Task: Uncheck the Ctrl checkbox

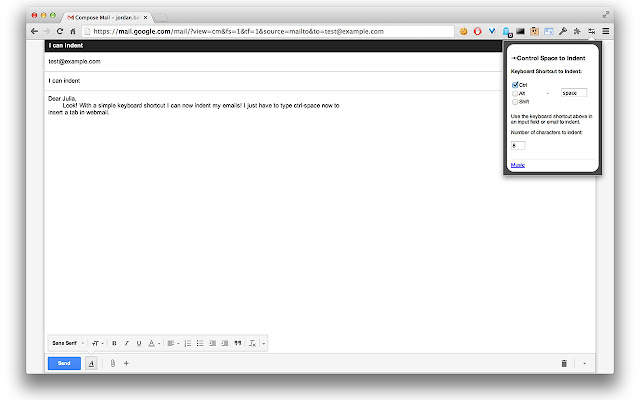Action: coord(515,85)
